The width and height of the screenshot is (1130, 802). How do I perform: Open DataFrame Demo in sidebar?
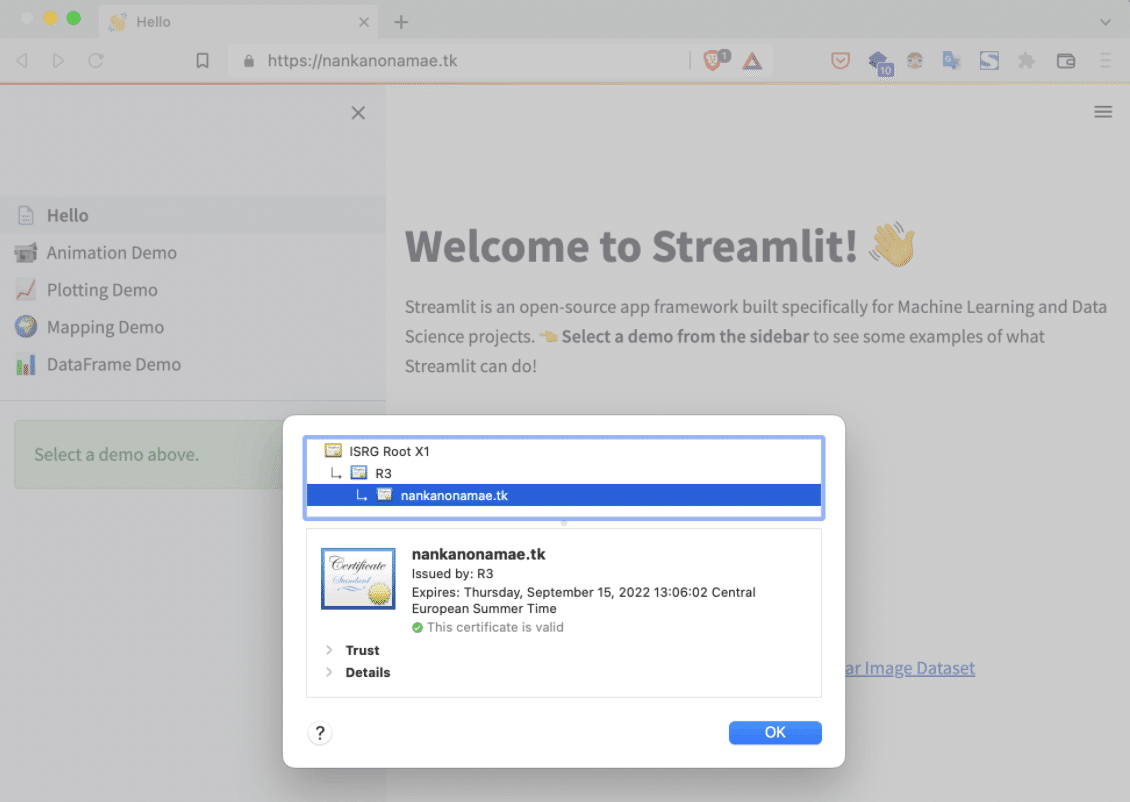coord(192,365)
